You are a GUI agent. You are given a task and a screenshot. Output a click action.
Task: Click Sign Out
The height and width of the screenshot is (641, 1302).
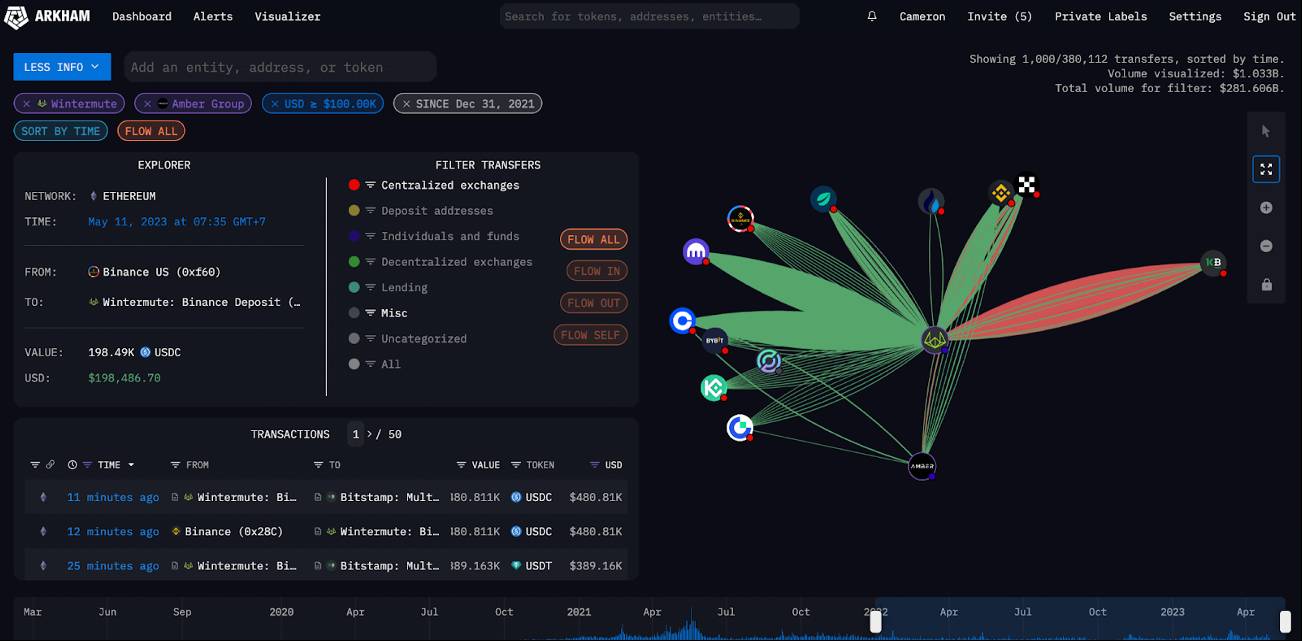tap(1270, 17)
